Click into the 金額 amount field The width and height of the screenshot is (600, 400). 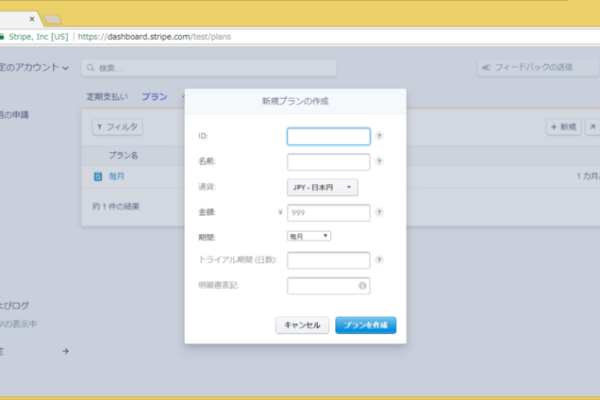click(328, 212)
